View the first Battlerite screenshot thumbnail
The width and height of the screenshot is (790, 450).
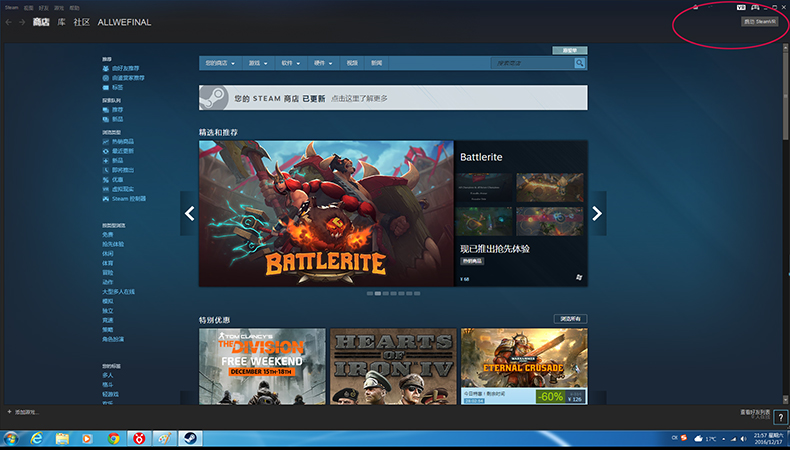click(x=484, y=187)
